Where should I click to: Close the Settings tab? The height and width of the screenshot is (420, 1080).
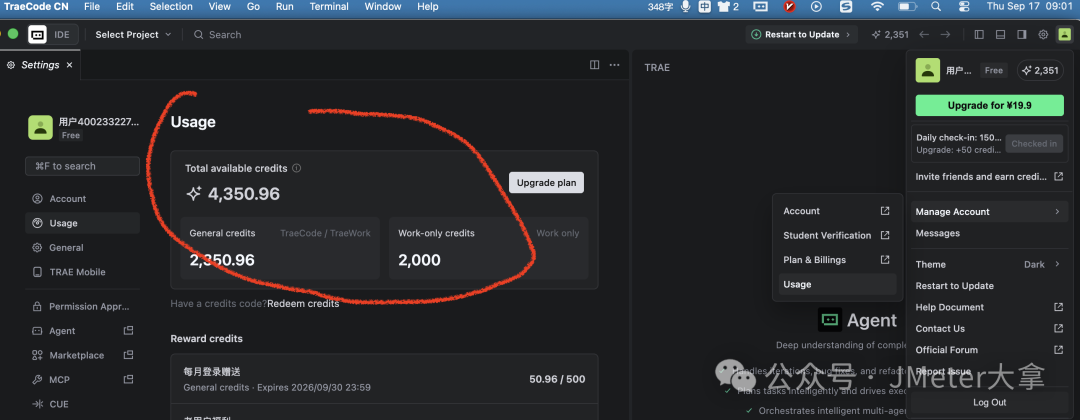coord(69,65)
